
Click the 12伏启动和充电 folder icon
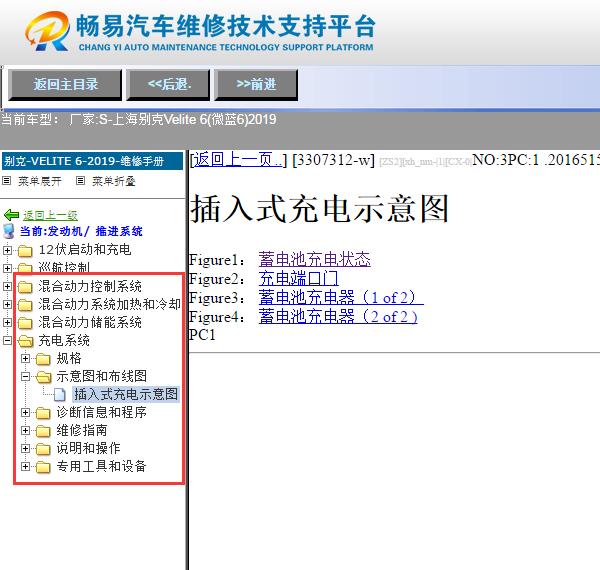coord(25,251)
